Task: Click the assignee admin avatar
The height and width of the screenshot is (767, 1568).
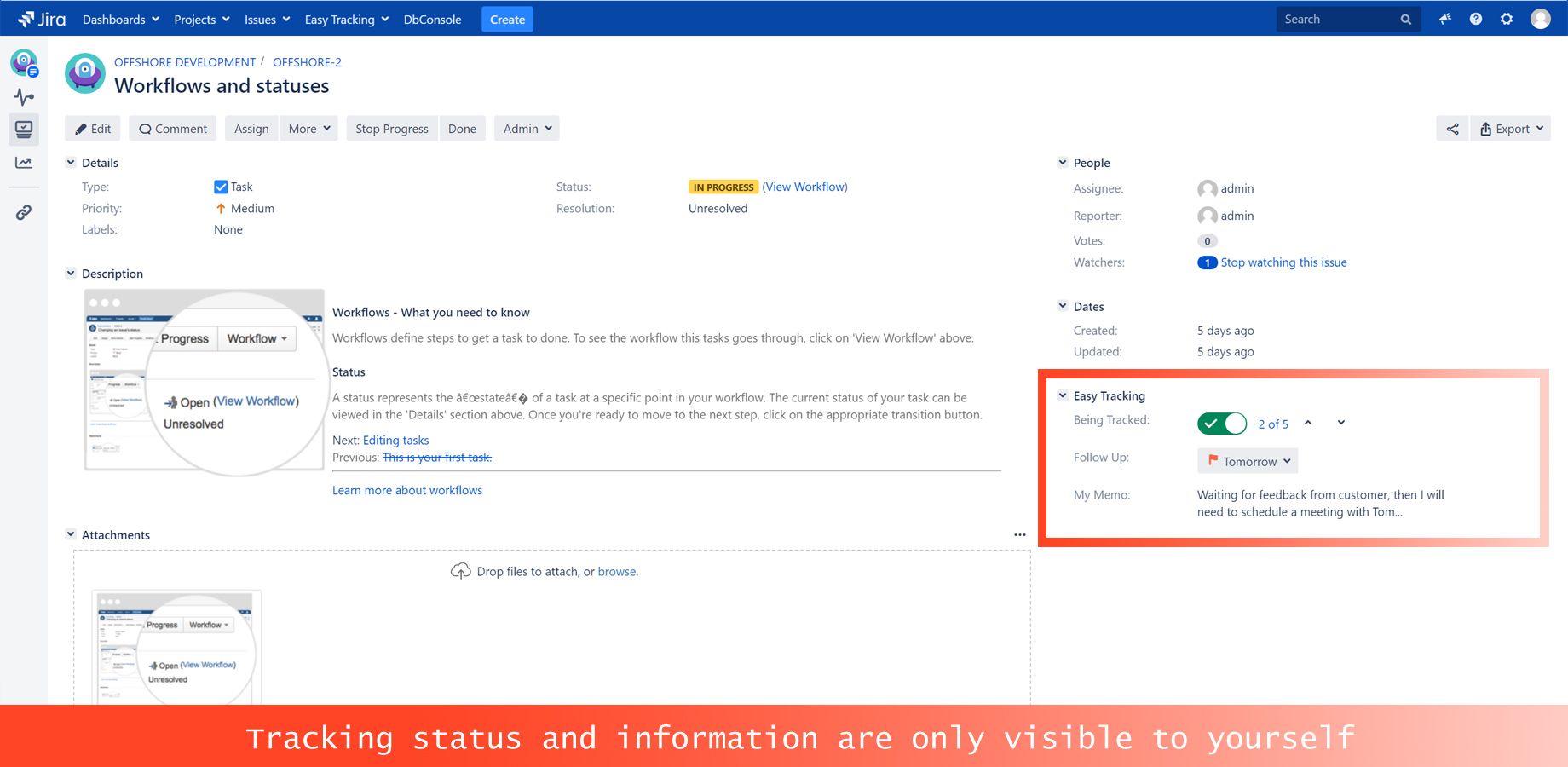Action: 1208,189
